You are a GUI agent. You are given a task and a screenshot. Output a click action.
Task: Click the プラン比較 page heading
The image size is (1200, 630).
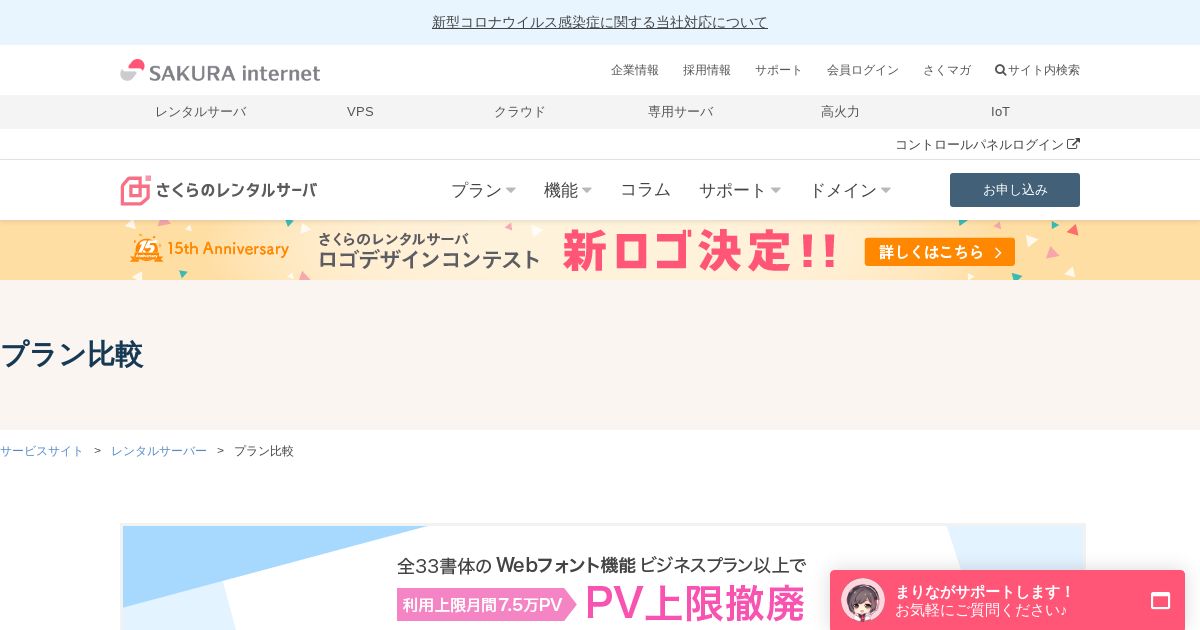pos(71,354)
